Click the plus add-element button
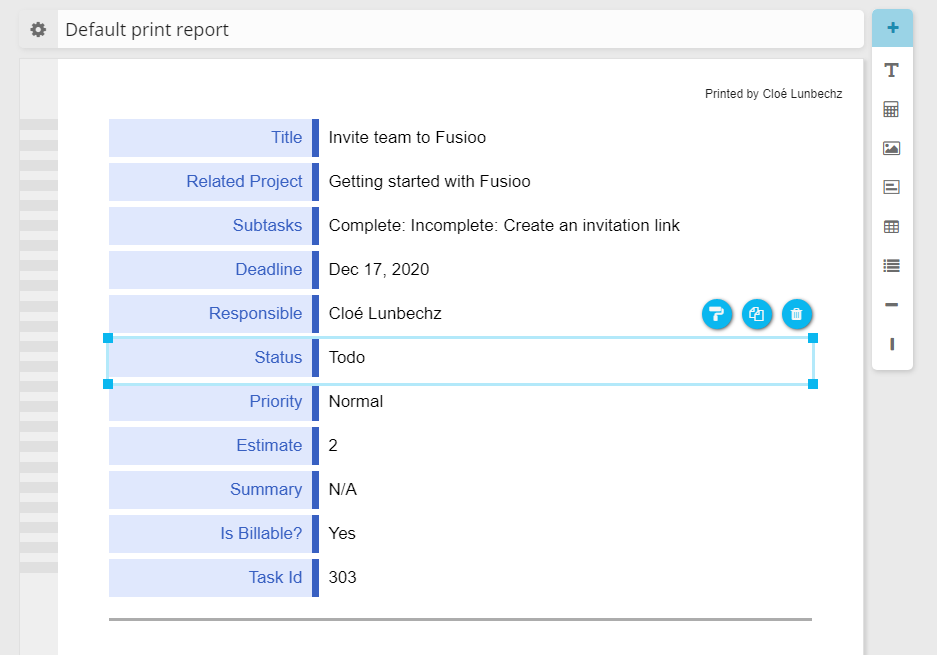The image size is (937, 655). pos(892,28)
